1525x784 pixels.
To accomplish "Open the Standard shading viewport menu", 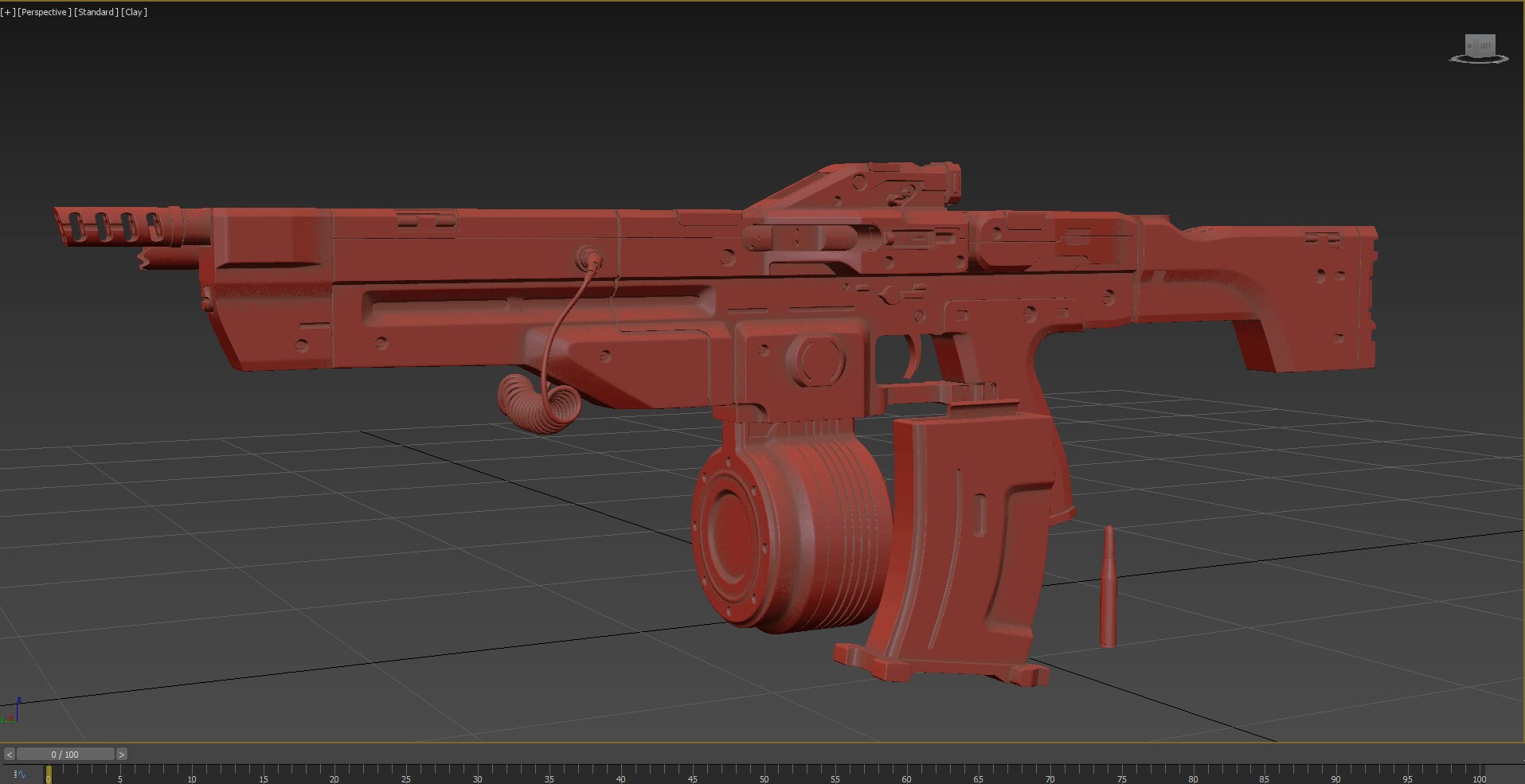I will click(96, 12).
